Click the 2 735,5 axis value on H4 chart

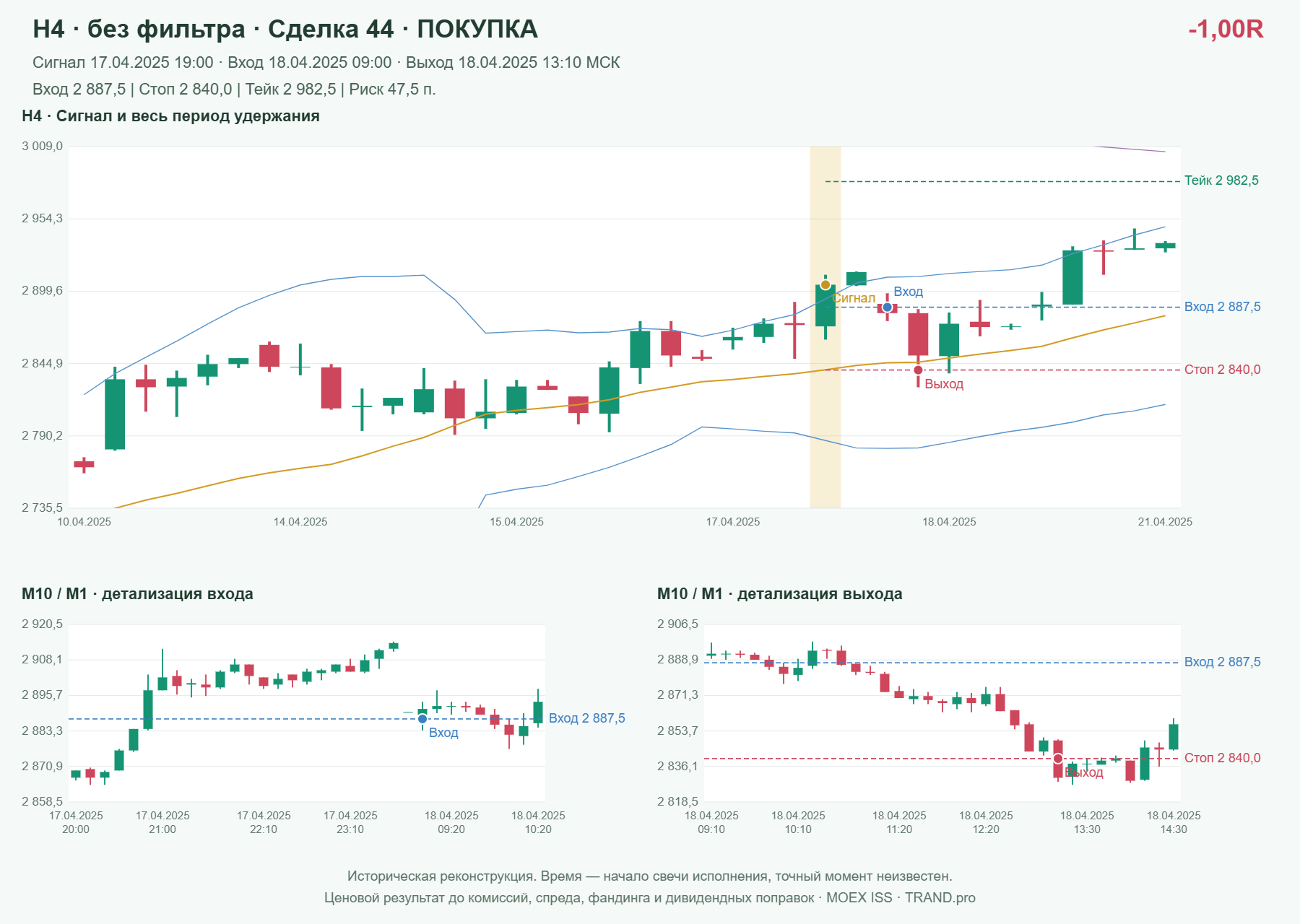[42, 507]
